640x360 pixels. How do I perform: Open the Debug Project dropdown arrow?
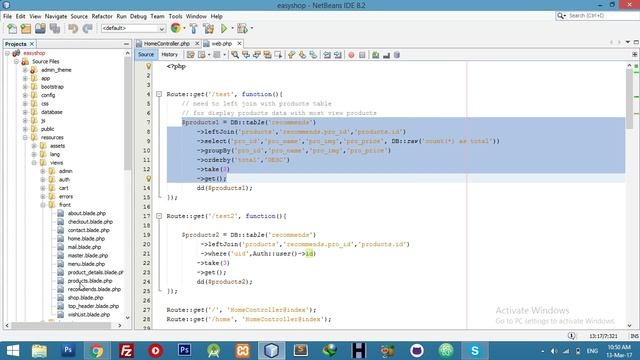[251, 28]
